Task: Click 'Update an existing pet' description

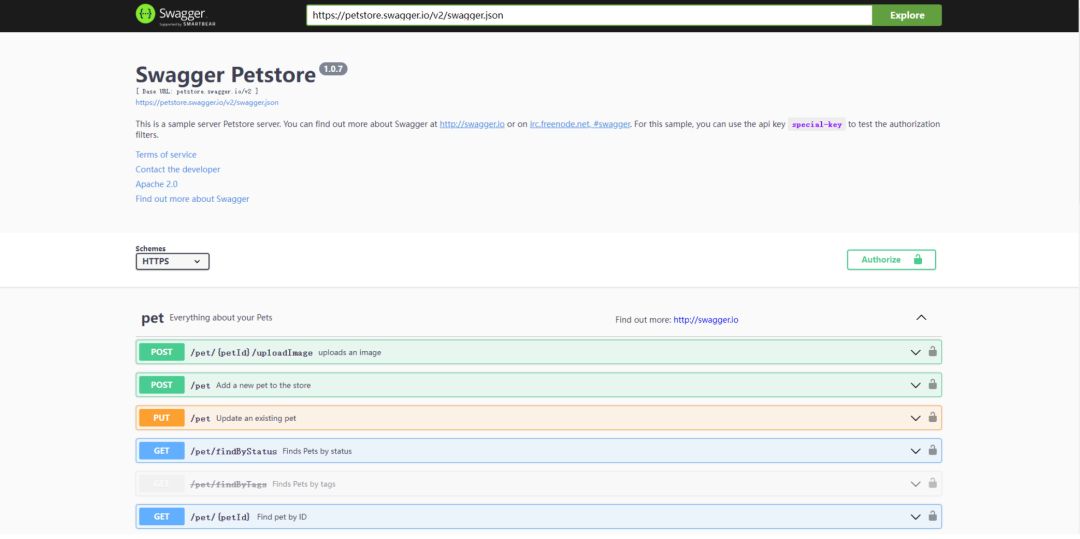Action: coord(256,419)
